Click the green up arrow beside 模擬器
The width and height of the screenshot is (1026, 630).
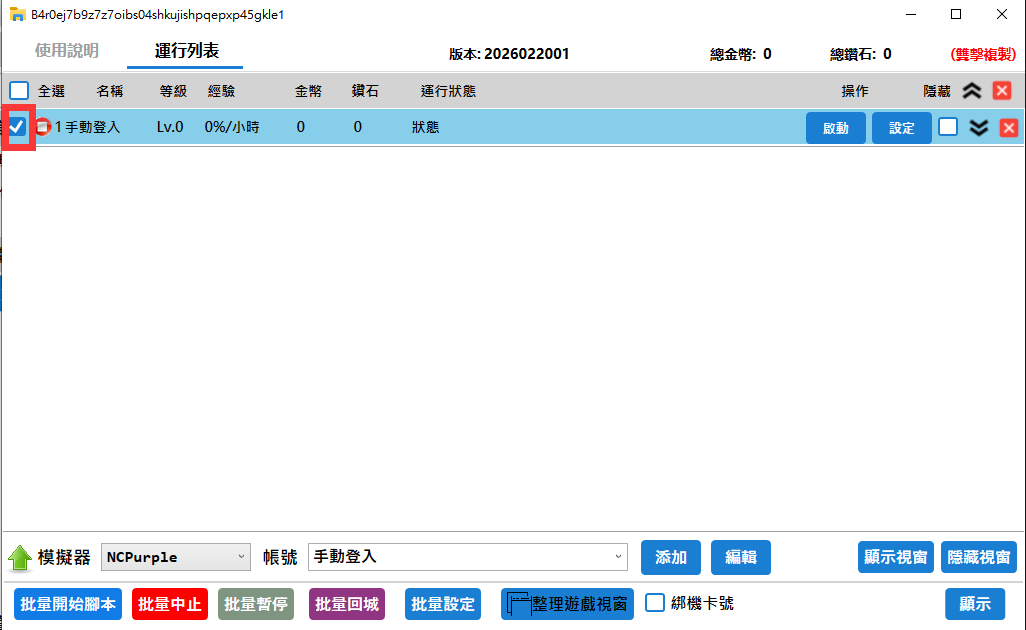[x=20, y=558]
